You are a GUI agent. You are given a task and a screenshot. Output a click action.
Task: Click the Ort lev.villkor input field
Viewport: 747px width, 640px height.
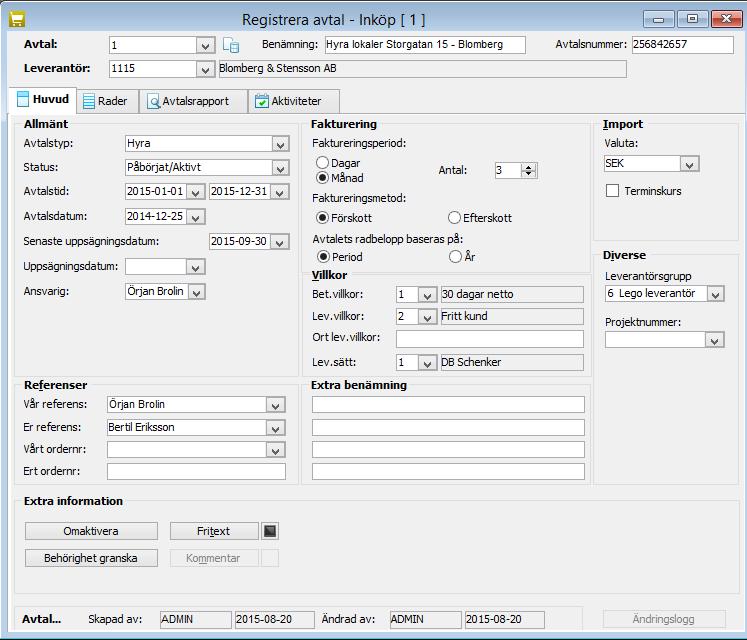[x=489, y=339]
